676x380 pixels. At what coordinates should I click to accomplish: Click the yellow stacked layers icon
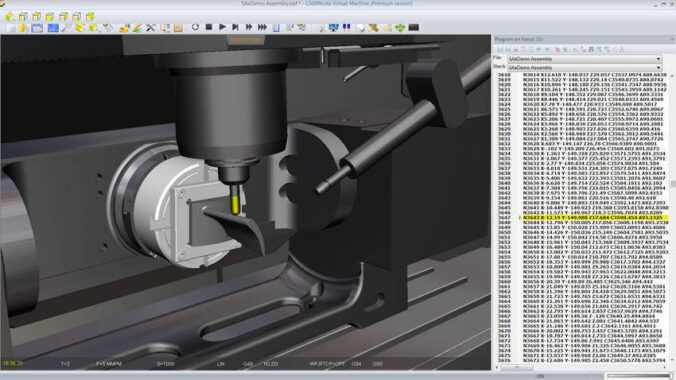[x=80, y=28]
